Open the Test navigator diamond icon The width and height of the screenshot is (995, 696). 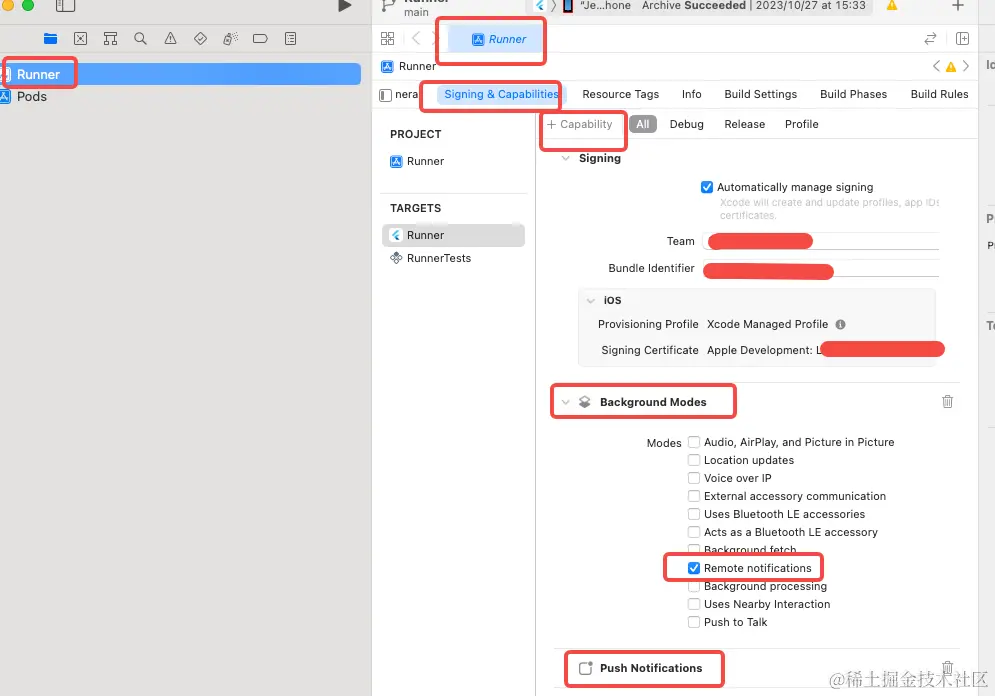click(x=201, y=39)
